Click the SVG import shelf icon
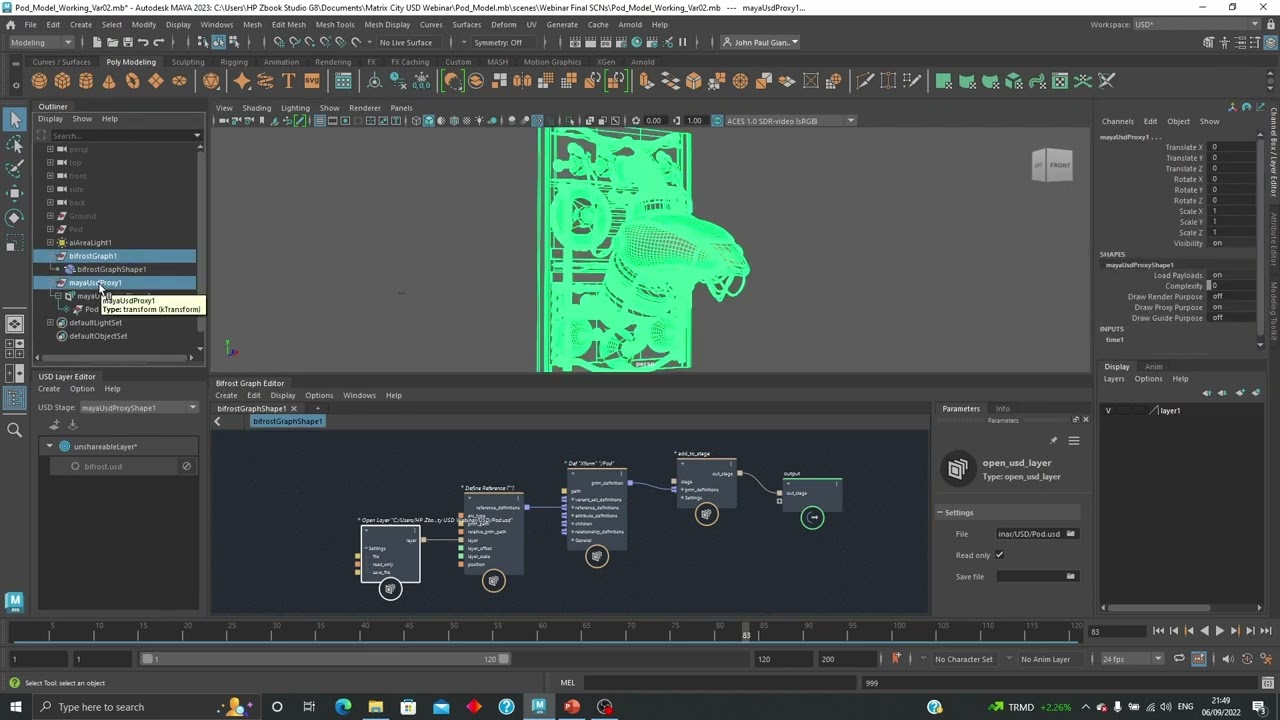Viewport: 1280px width, 720px height. 311,81
